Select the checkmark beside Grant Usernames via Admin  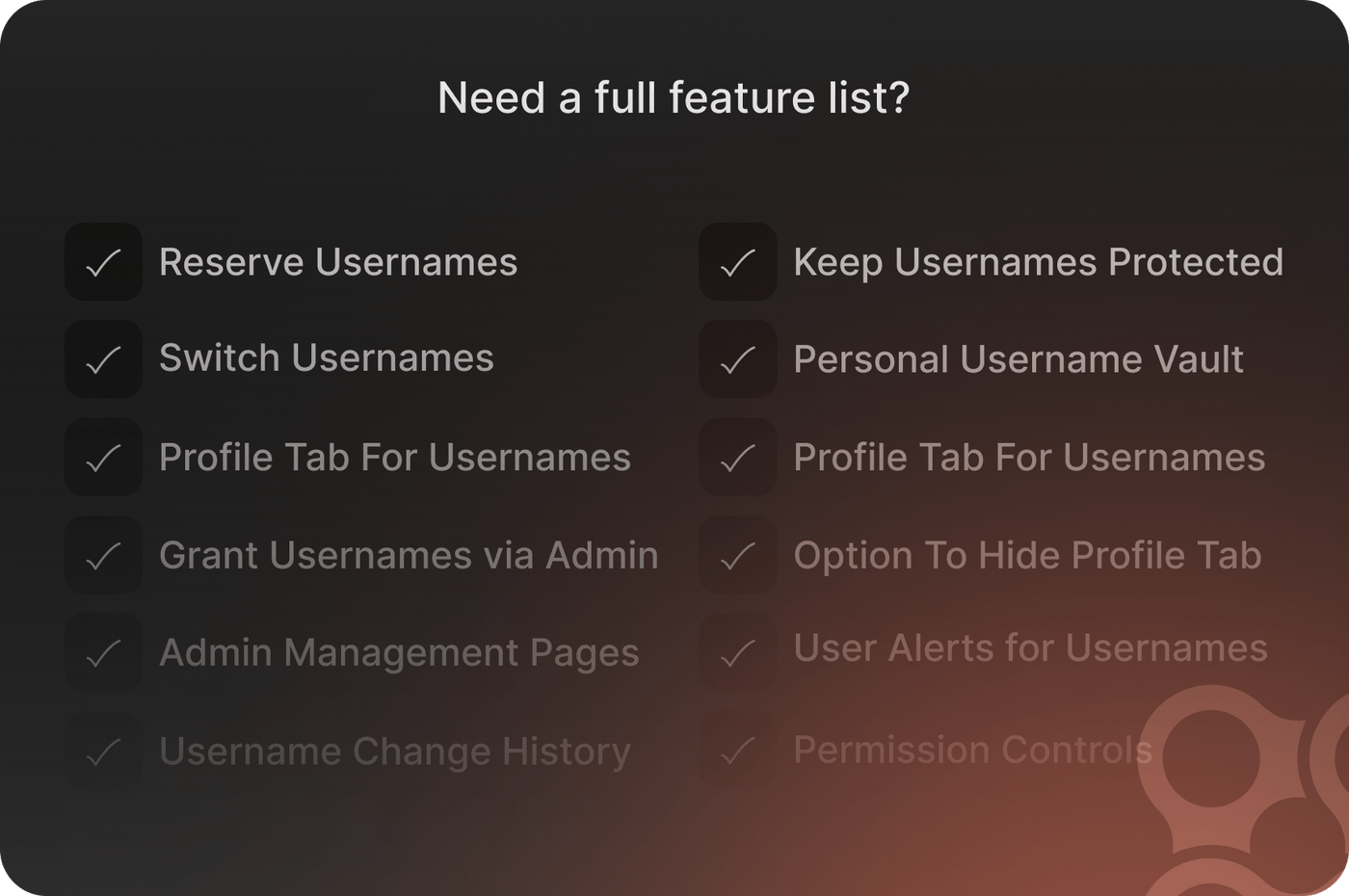tap(103, 555)
